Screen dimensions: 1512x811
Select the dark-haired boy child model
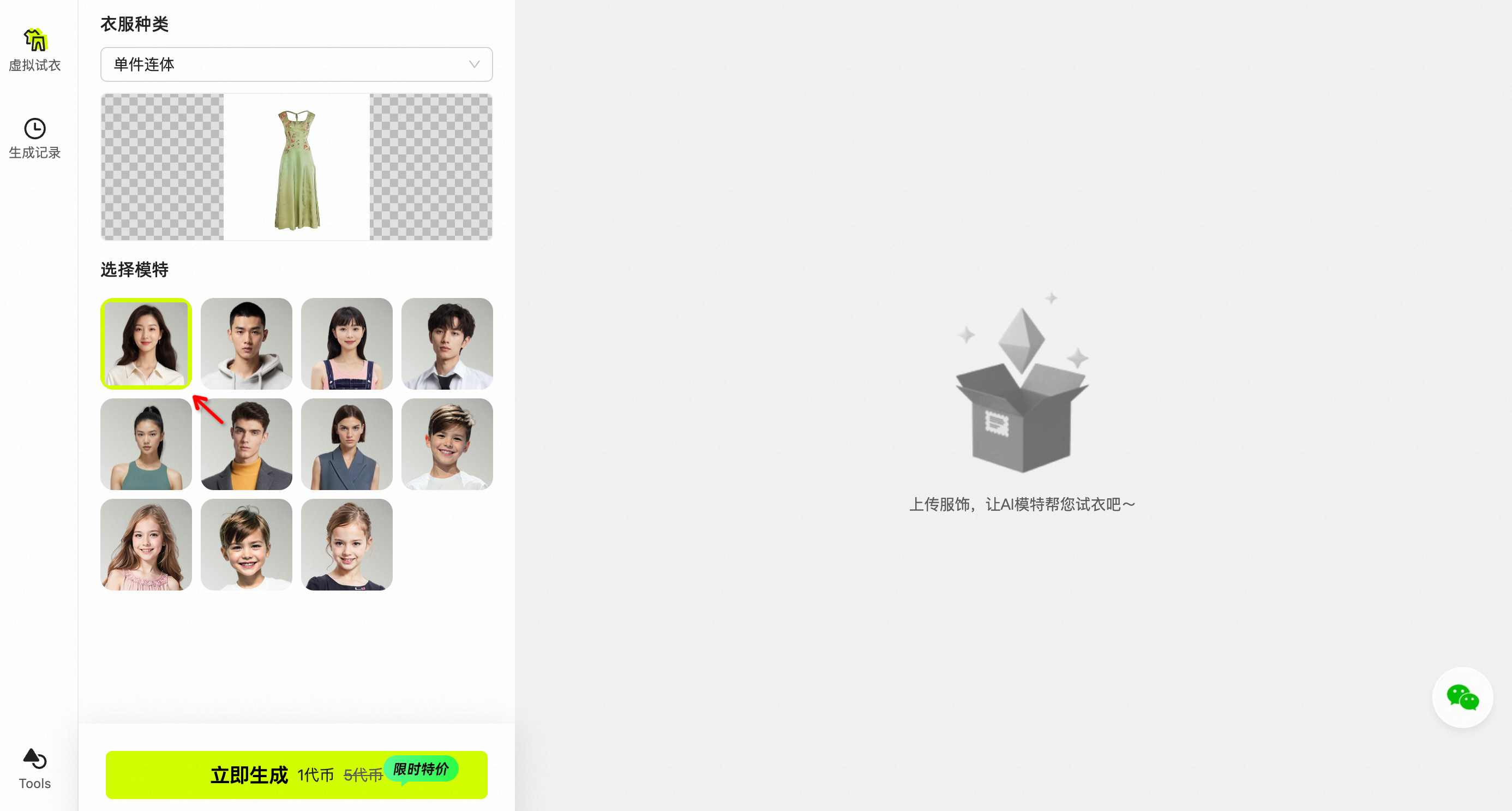(x=246, y=544)
